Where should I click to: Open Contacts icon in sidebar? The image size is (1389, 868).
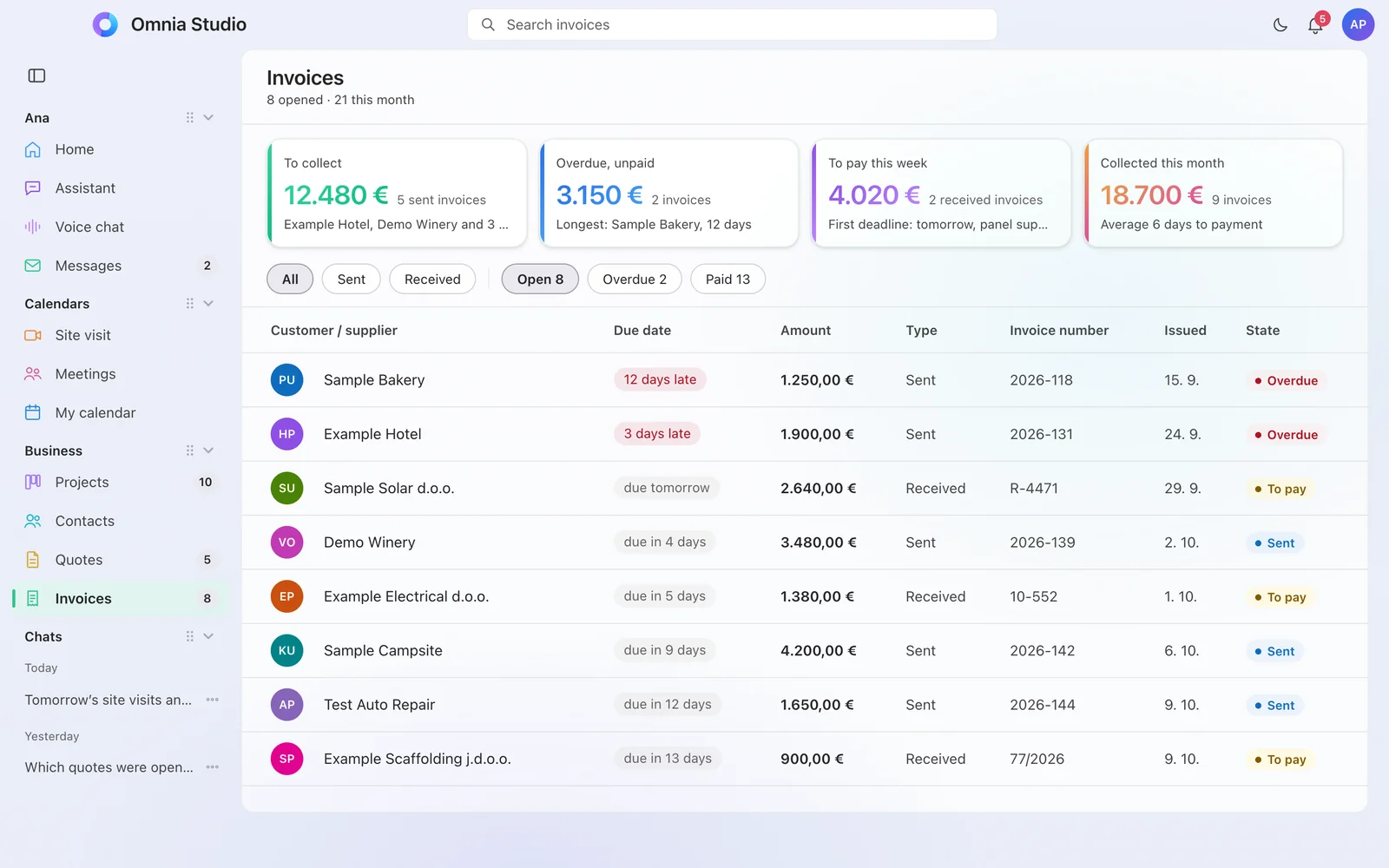coord(33,521)
